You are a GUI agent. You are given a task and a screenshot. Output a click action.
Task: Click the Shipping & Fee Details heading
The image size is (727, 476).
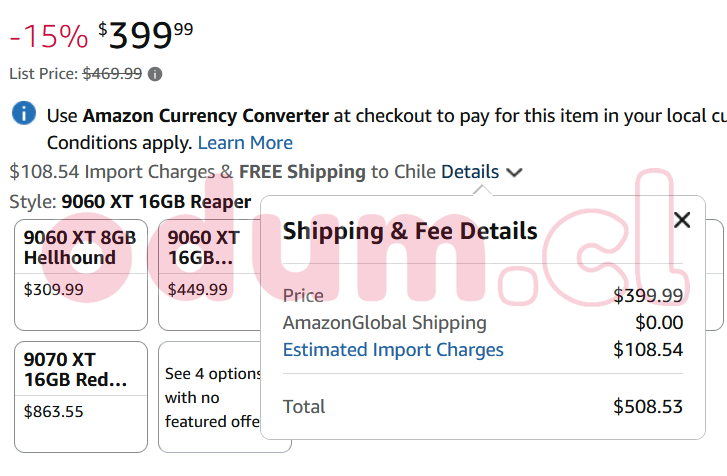410,231
